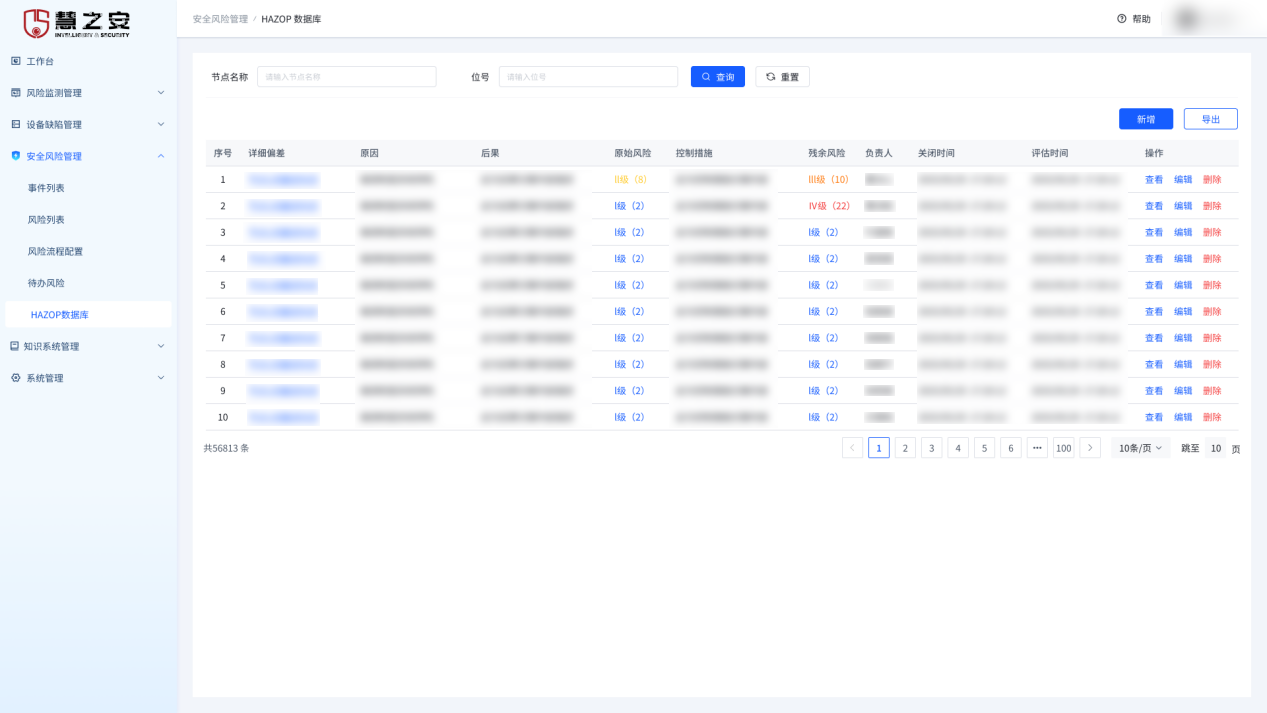Click the 工作台 workbench icon in sidebar
Viewport: 1267px width, 713px height.
point(16,61)
